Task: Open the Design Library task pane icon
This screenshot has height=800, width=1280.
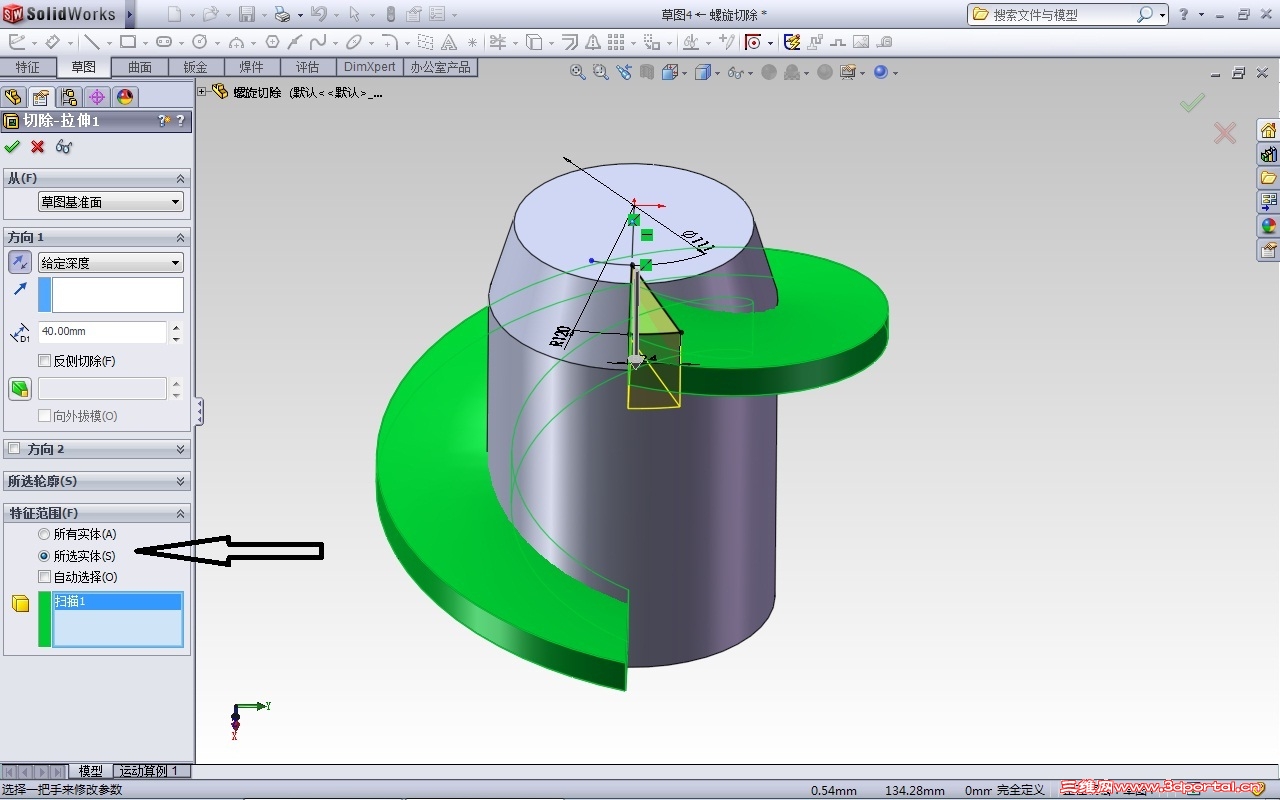Action: coord(1269,155)
